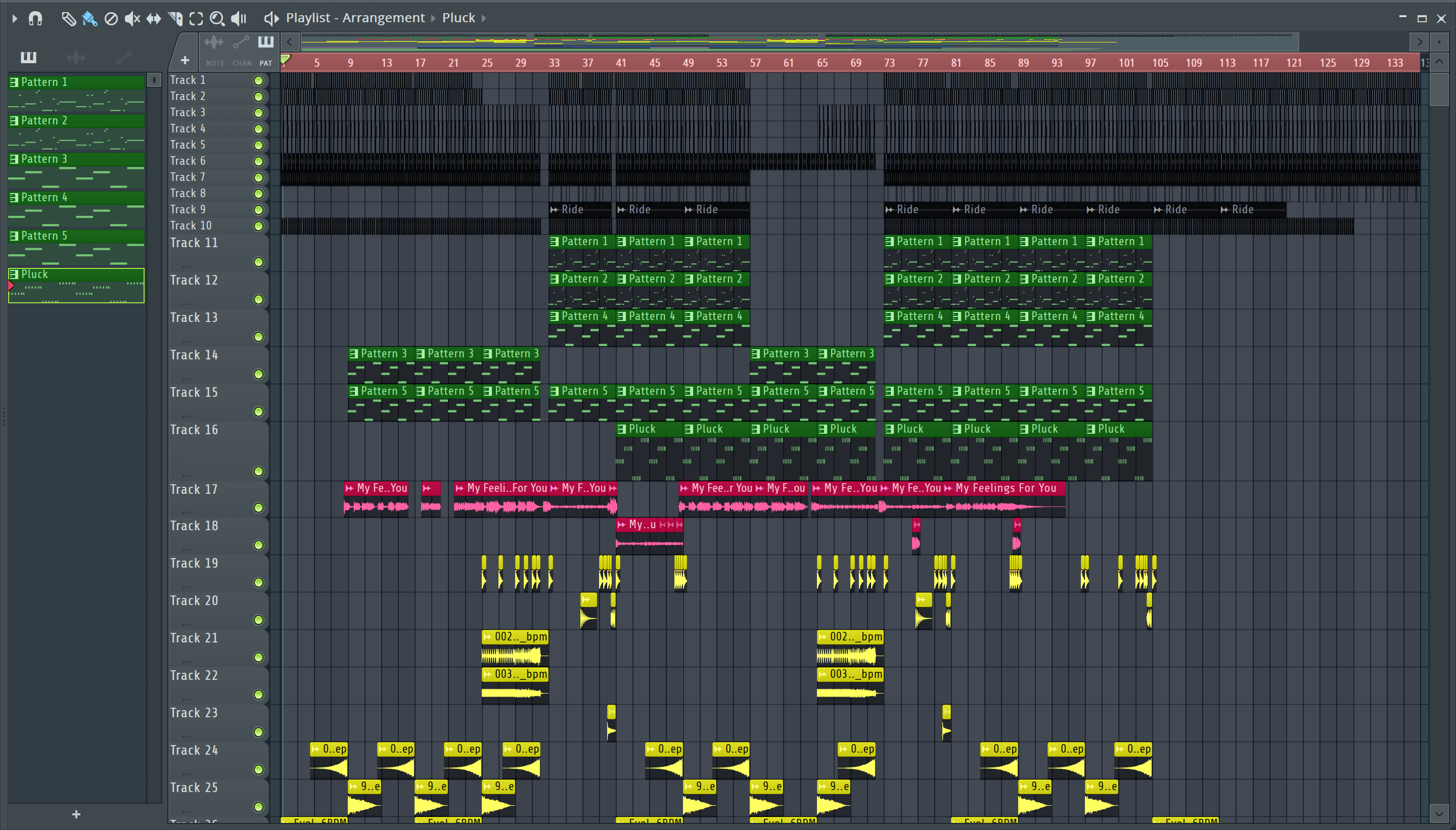Viewport: 1456px width, 830px height.
Task: Click the green playhead start marker
Action: coord(286,59)
